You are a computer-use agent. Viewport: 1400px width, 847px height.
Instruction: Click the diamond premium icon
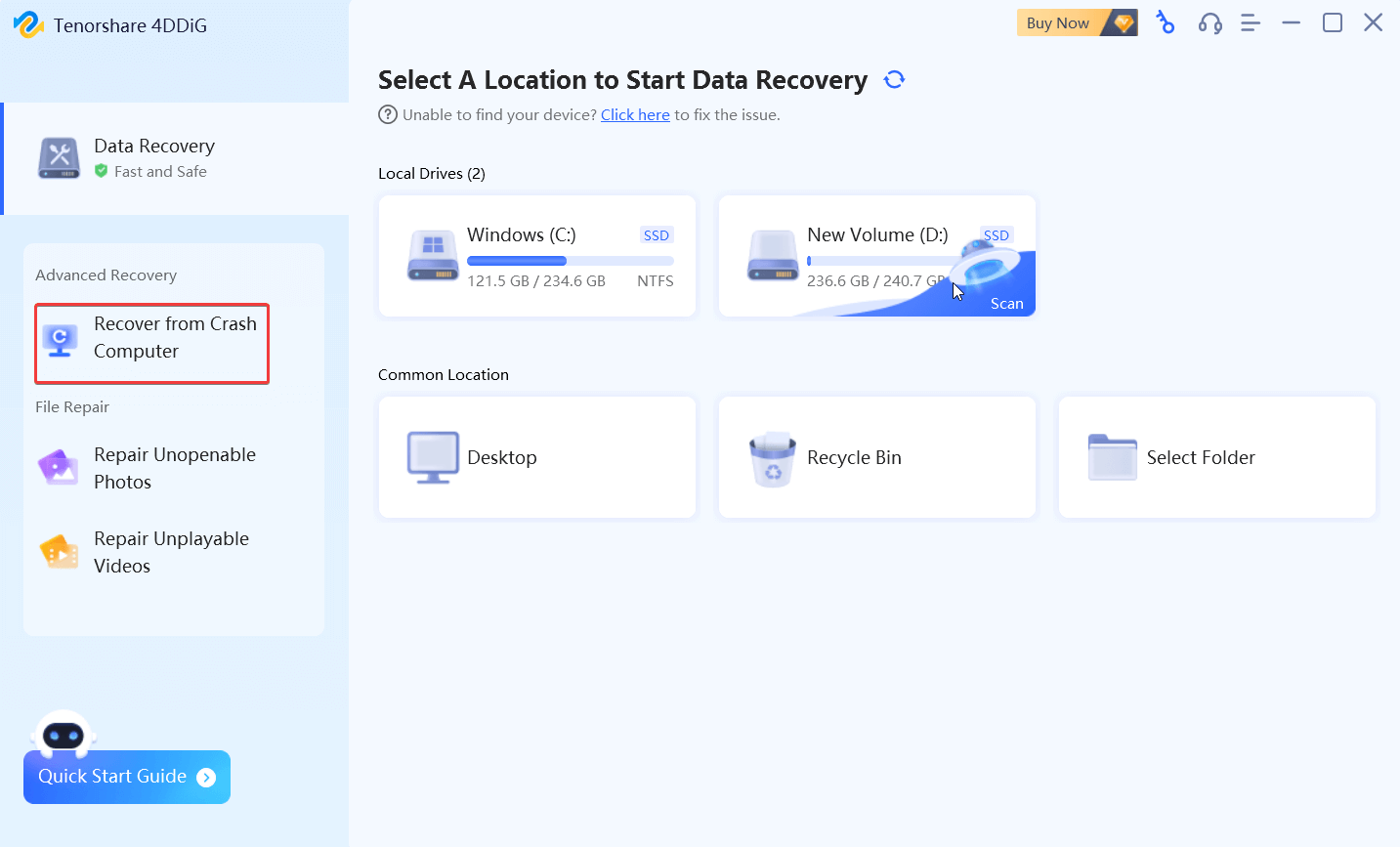click(1124, 23)
